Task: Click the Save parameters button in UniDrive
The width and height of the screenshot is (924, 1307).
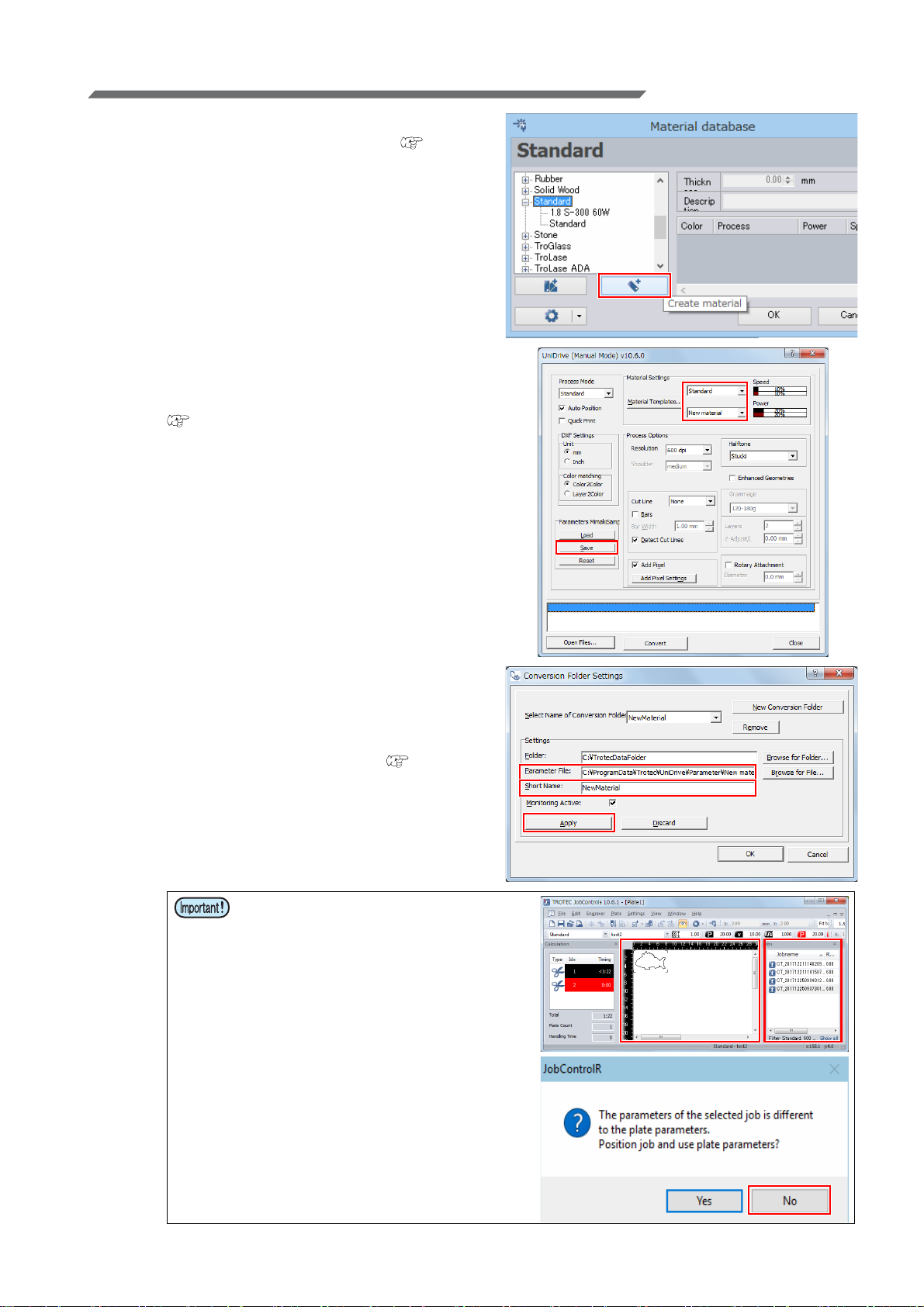Action: pos(587,548)
